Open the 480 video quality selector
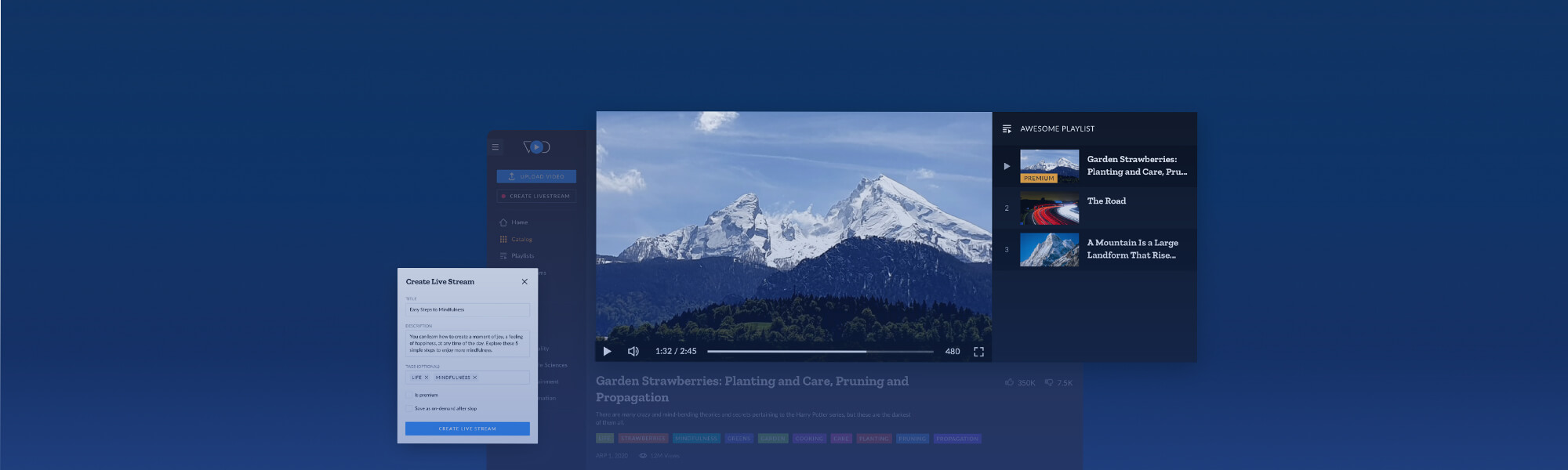Viewport: 1568px width, 470px height. (952, 352)
